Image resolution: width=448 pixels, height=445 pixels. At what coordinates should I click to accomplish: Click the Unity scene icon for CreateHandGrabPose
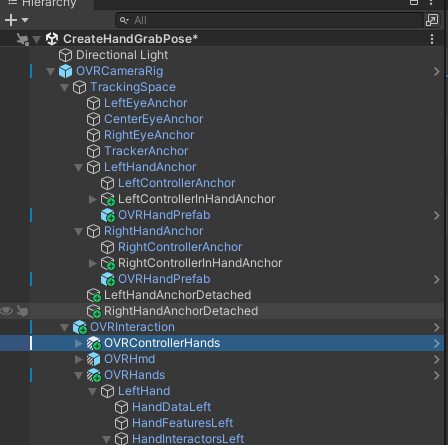52,39
